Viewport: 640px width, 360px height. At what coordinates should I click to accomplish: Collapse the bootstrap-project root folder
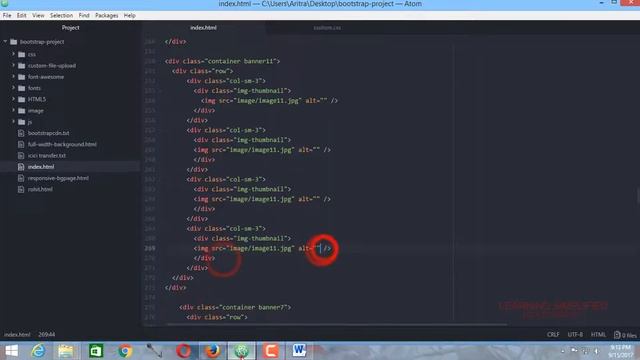pyautogui.click(x=5, y=42)
